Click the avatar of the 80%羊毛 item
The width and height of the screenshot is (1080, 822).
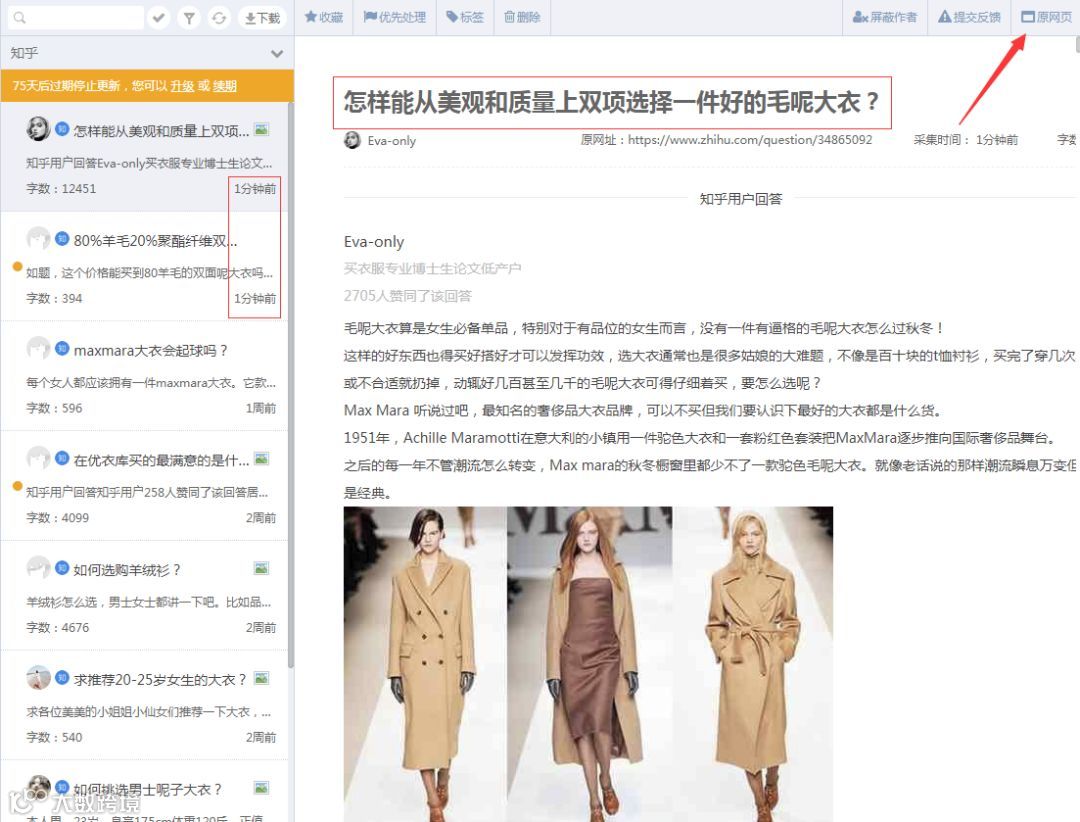(38, 238)
